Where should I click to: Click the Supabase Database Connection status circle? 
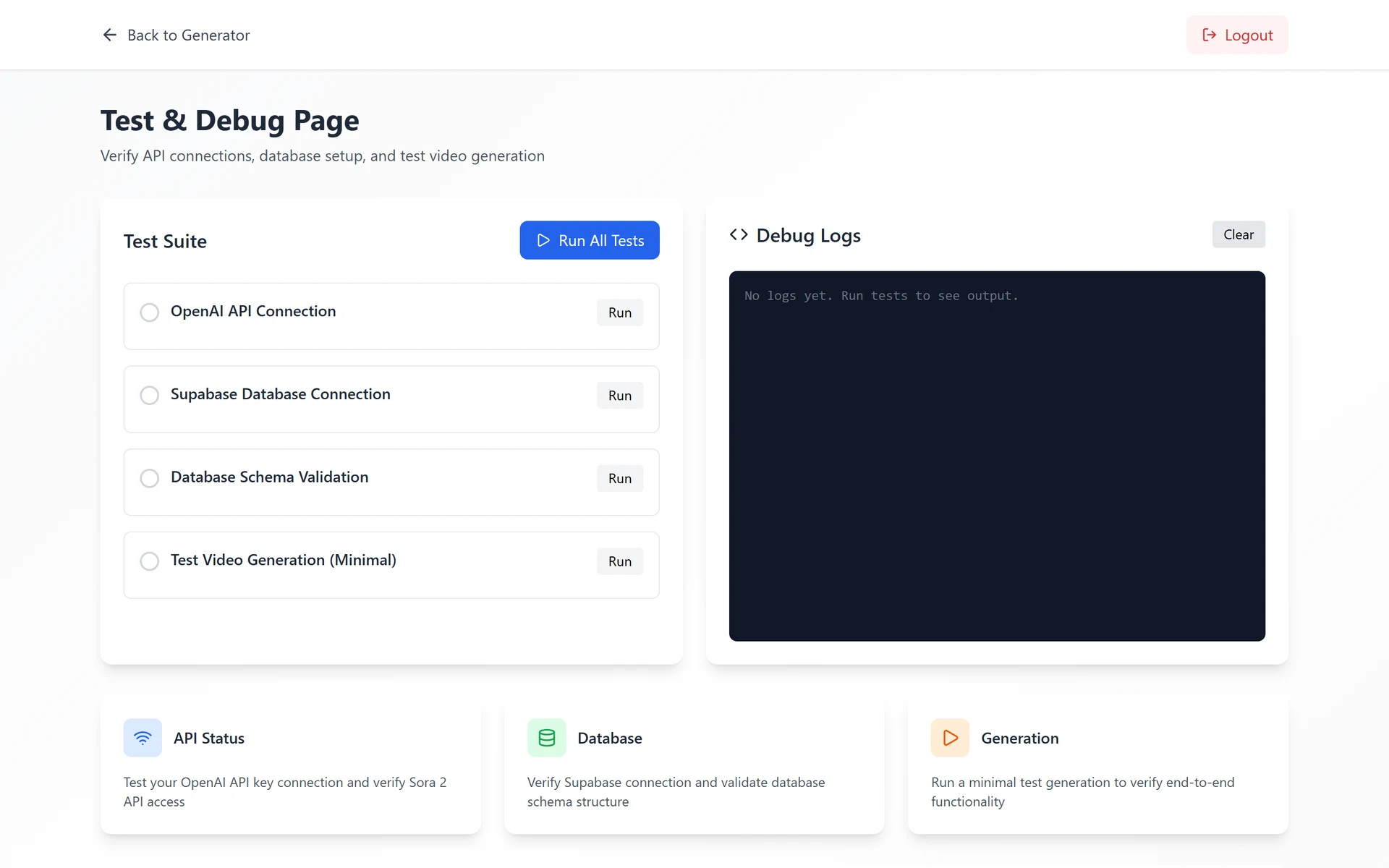(x=150, y=396)
